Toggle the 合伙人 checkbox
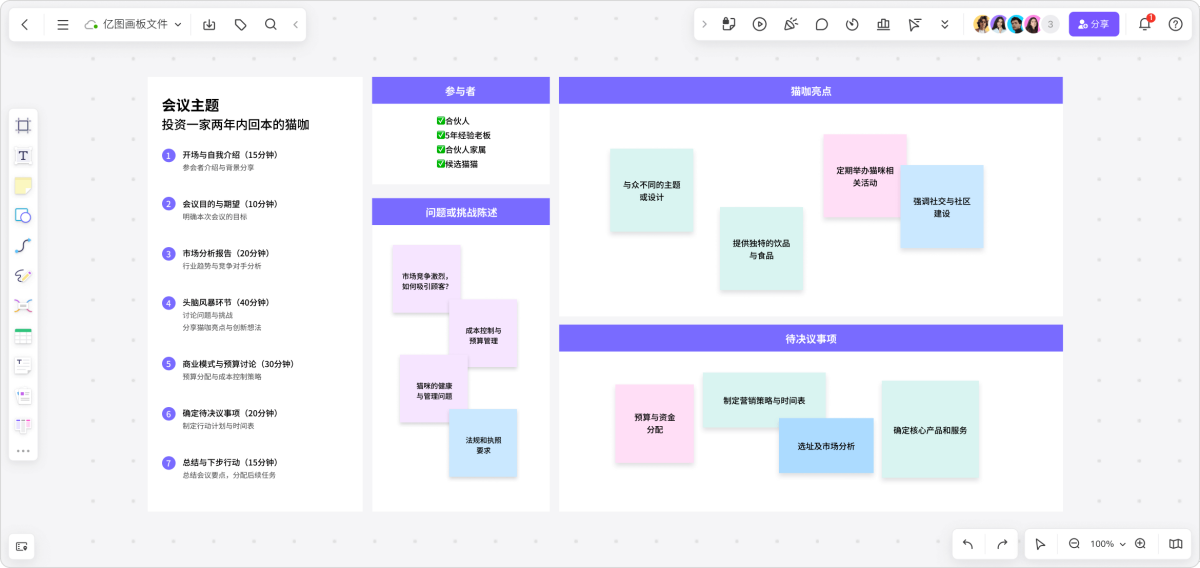 (441, 121)
